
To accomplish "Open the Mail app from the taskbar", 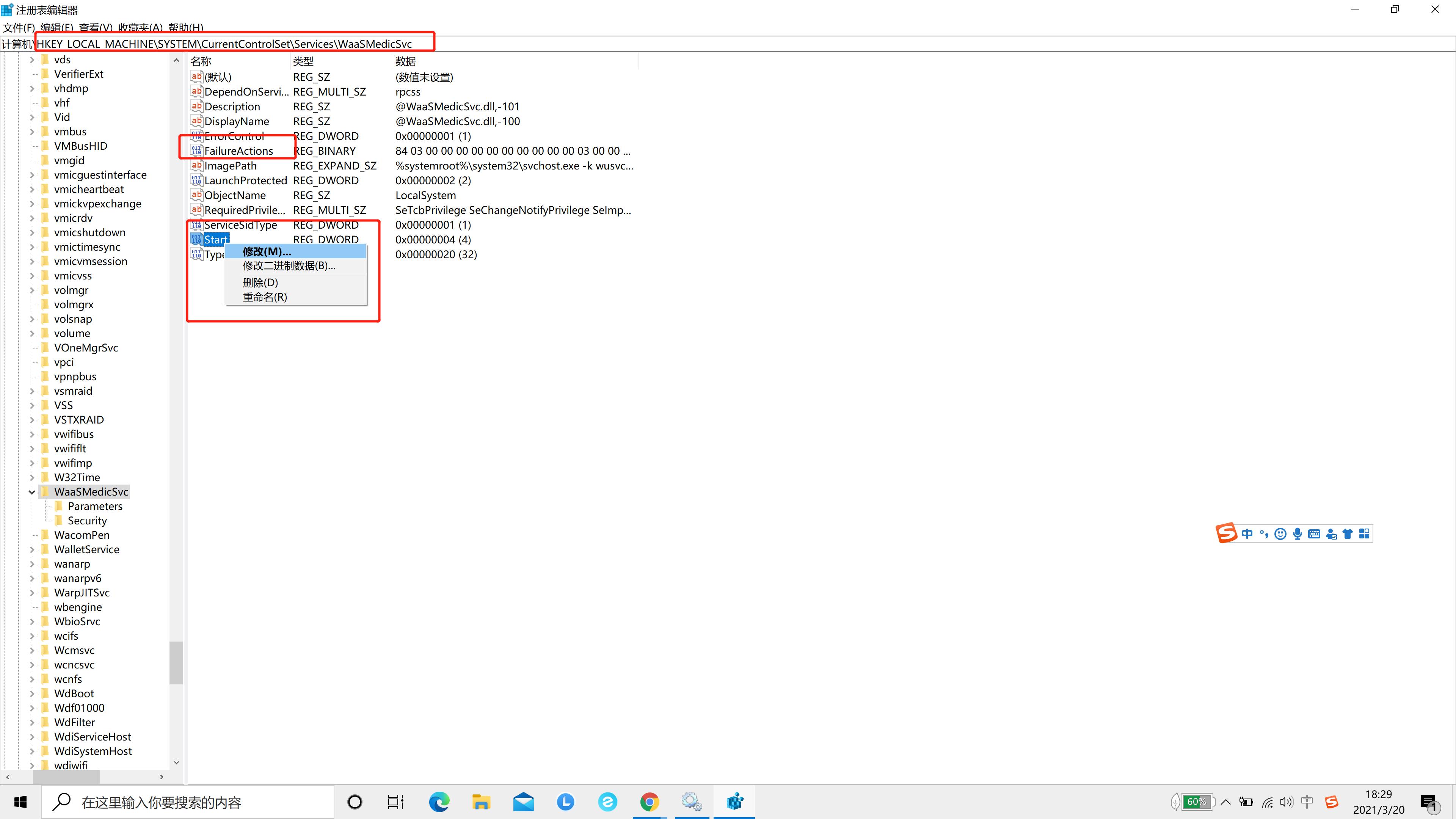I will pos(523,802).
